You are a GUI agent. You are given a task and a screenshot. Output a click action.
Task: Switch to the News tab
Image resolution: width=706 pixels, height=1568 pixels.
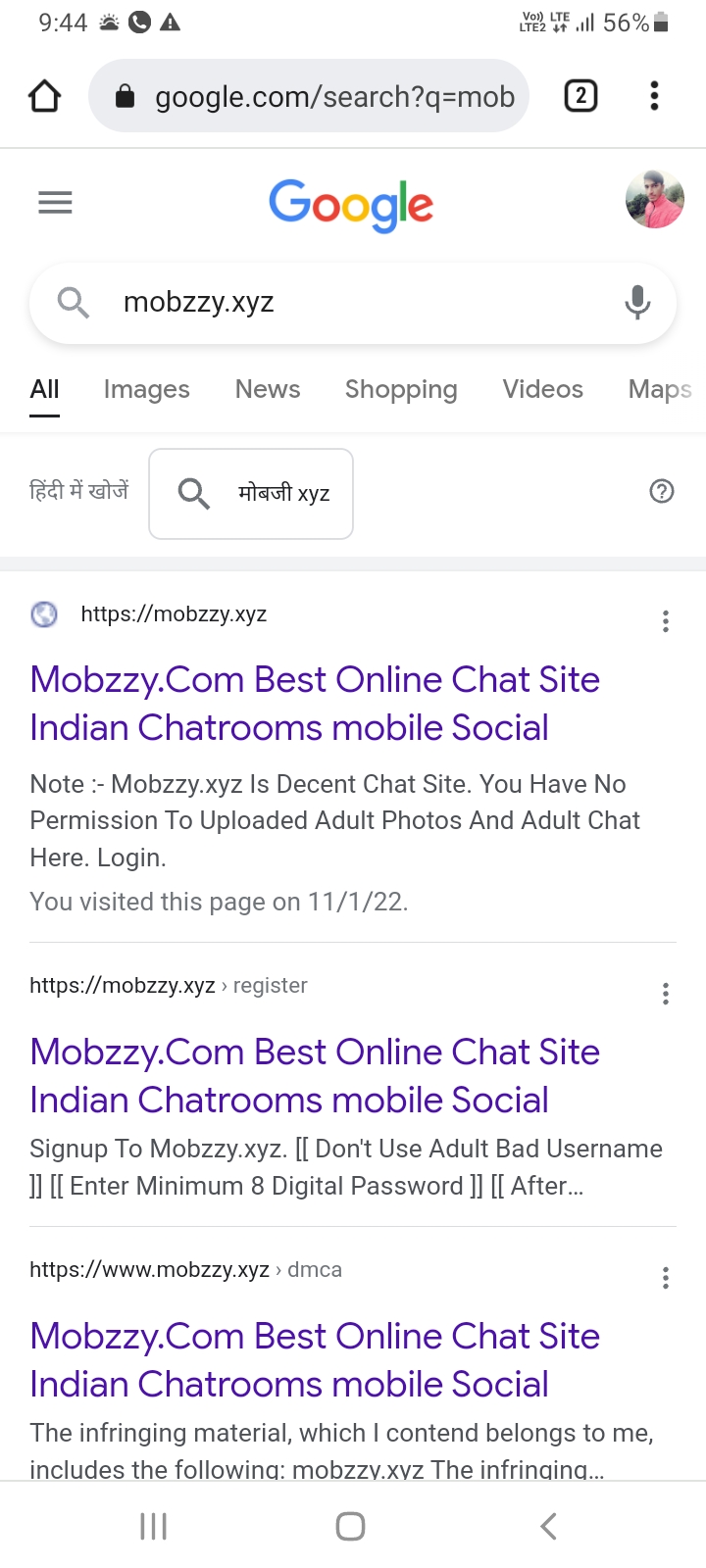pos(268,389)
